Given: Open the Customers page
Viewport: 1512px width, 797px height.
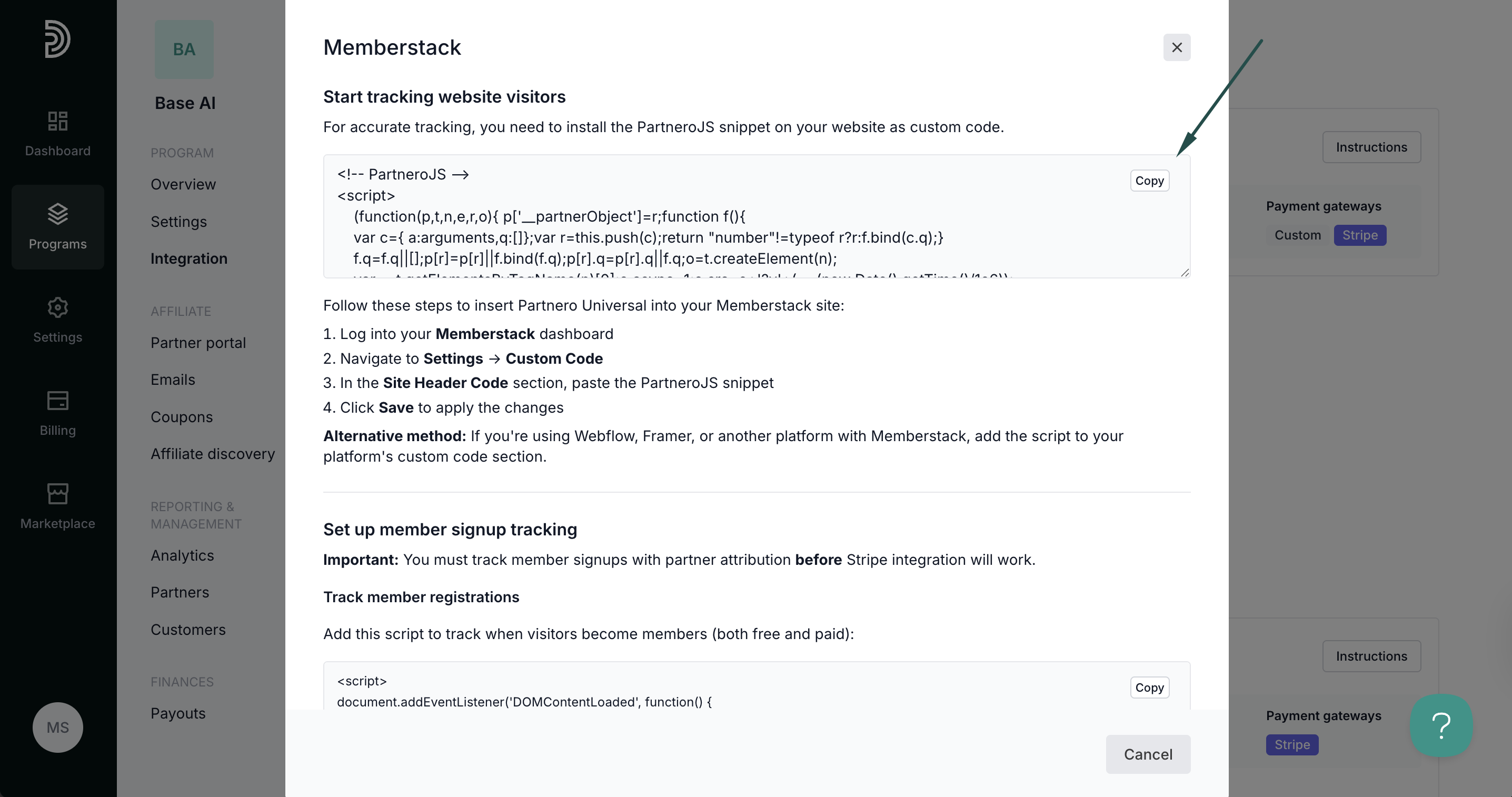Looking at the screenshot, I should tap(188, 630).
